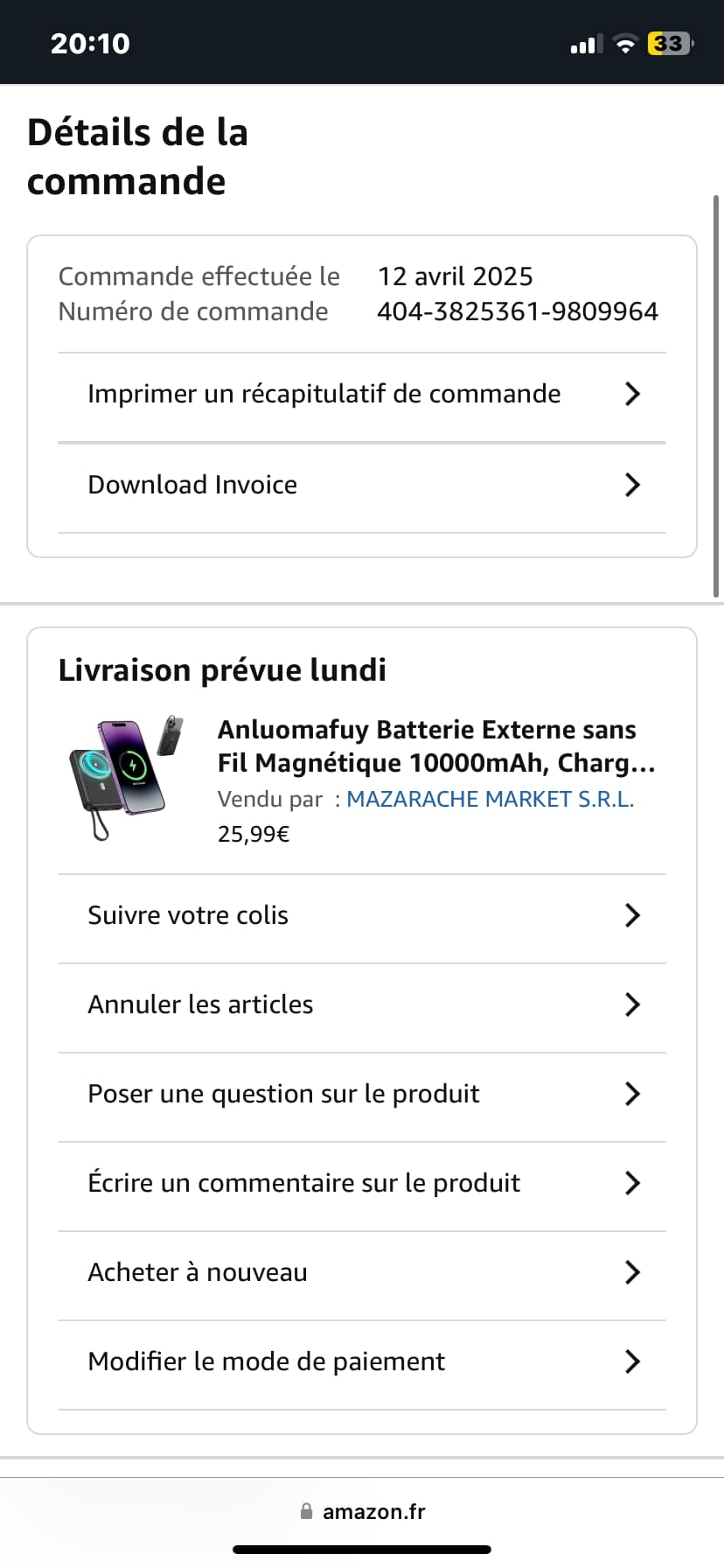Viewport: 724px width, 1568px height.
Task: Select Download Invoice
Action: (362, 487)
